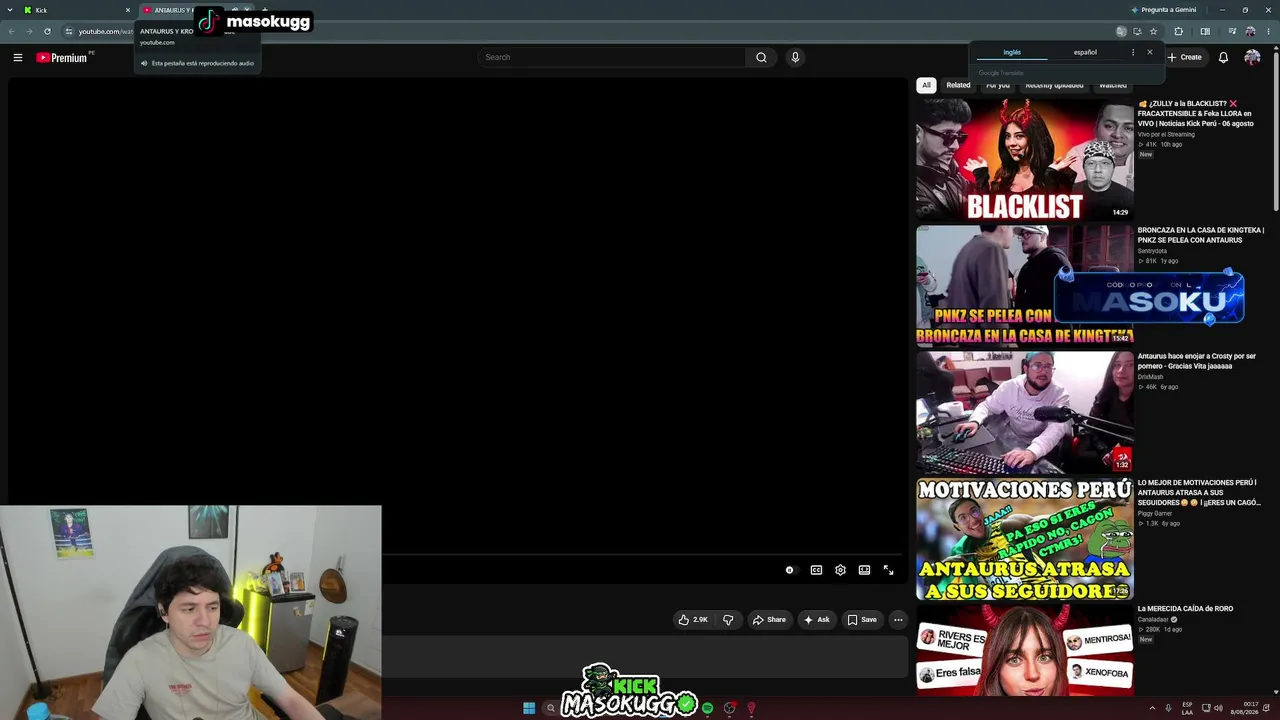Open La merecida caída de Roro thumbnail
This screenshot has height=720, width=1280.
[x=1025, y=651]
